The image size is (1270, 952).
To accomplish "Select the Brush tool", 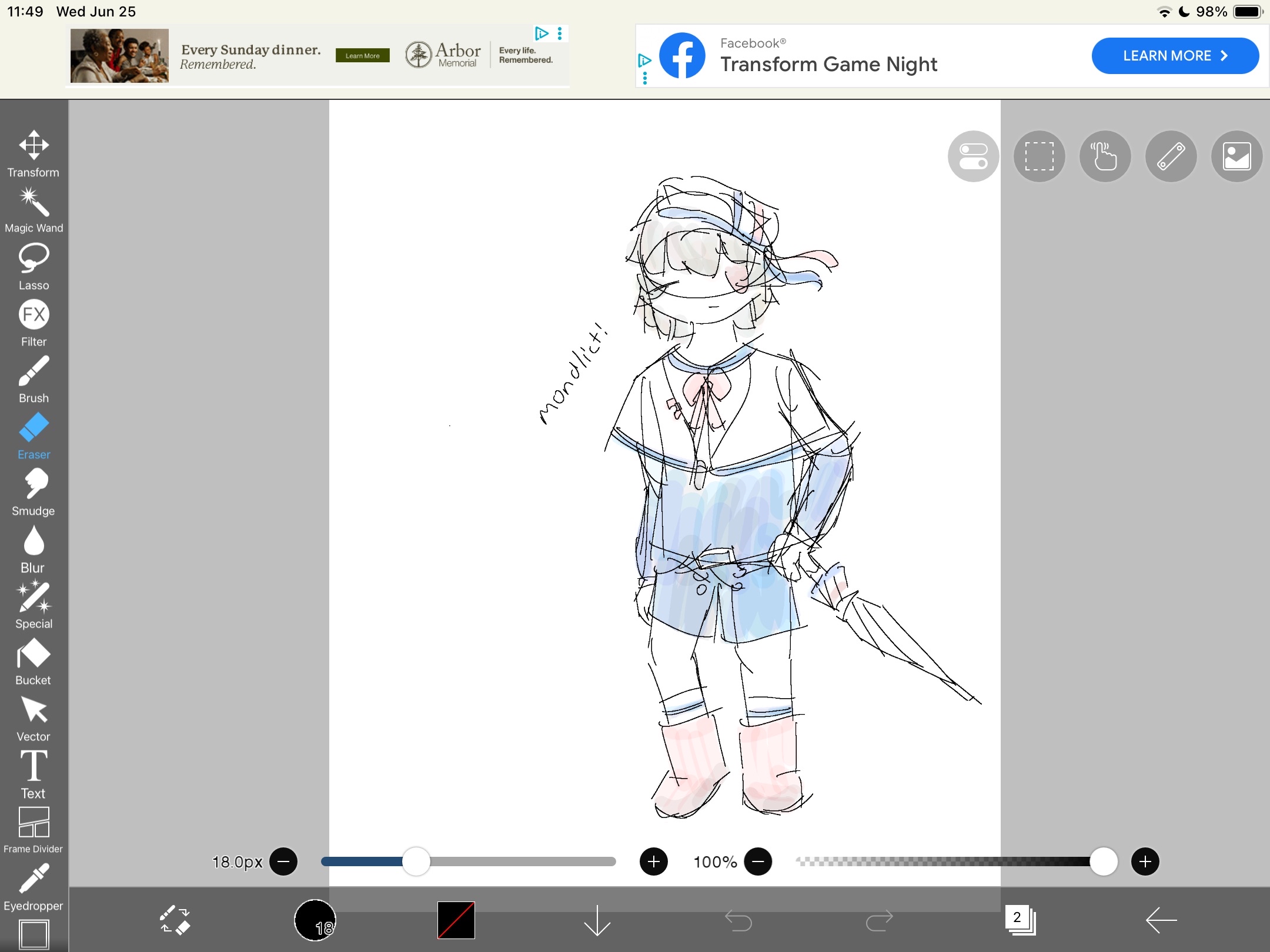I will (x=34, y=380).
